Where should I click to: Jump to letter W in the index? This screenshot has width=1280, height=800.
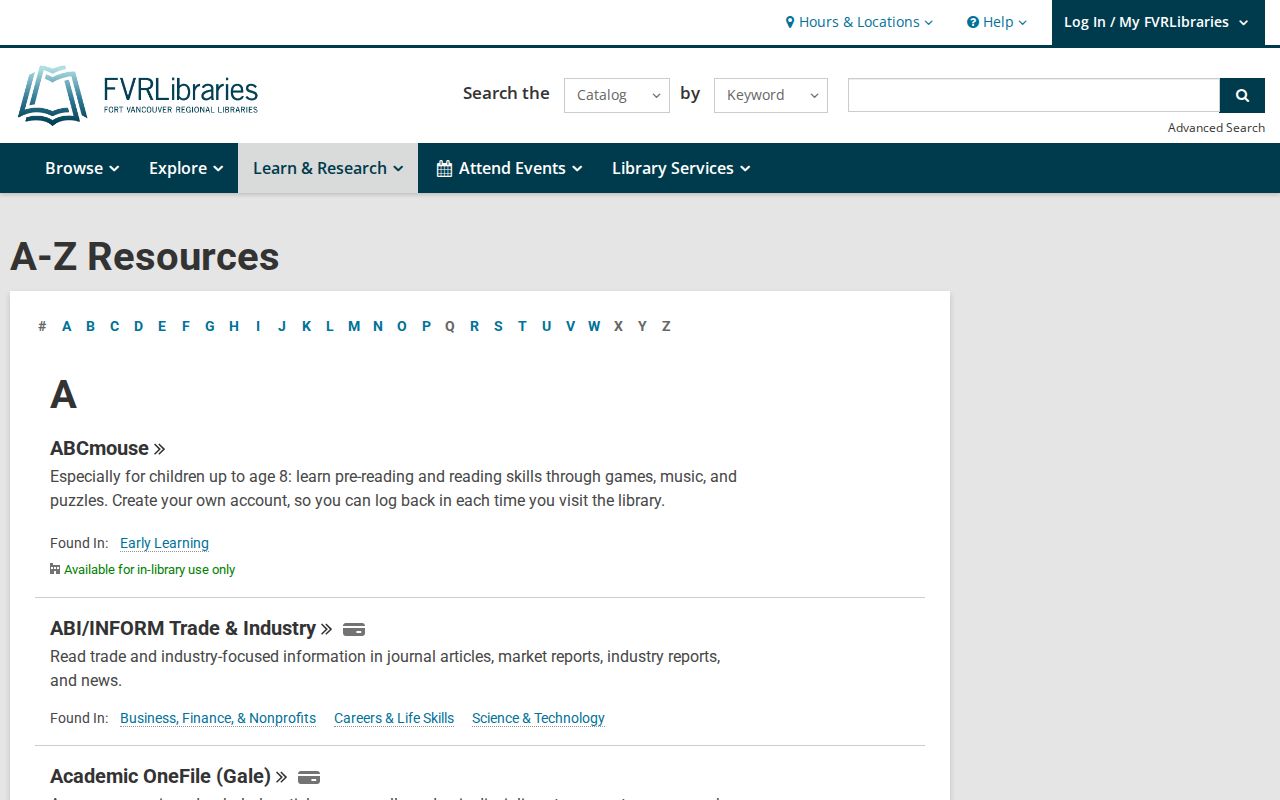tap(594, 326)
